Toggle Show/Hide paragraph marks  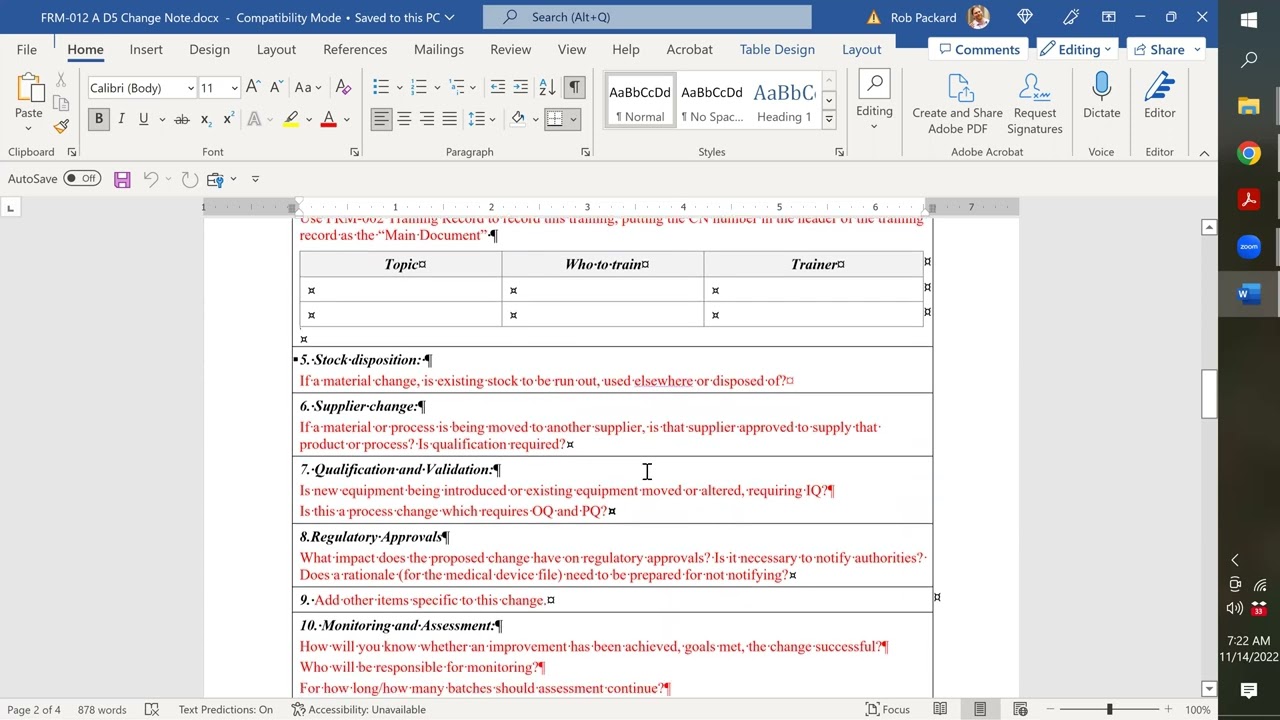tap(574, 88)
